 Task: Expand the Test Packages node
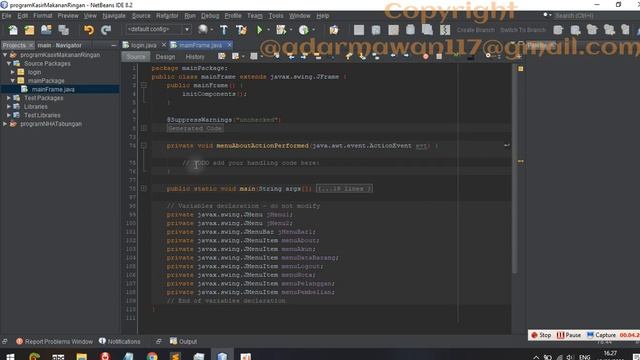(x=9, y=98)
